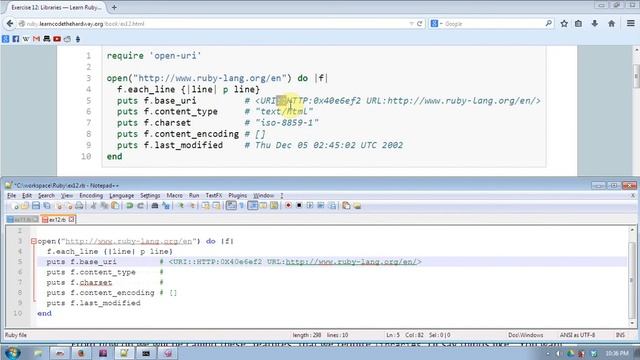
Task: Open the File menu in Notepad++
Action: 11,196
